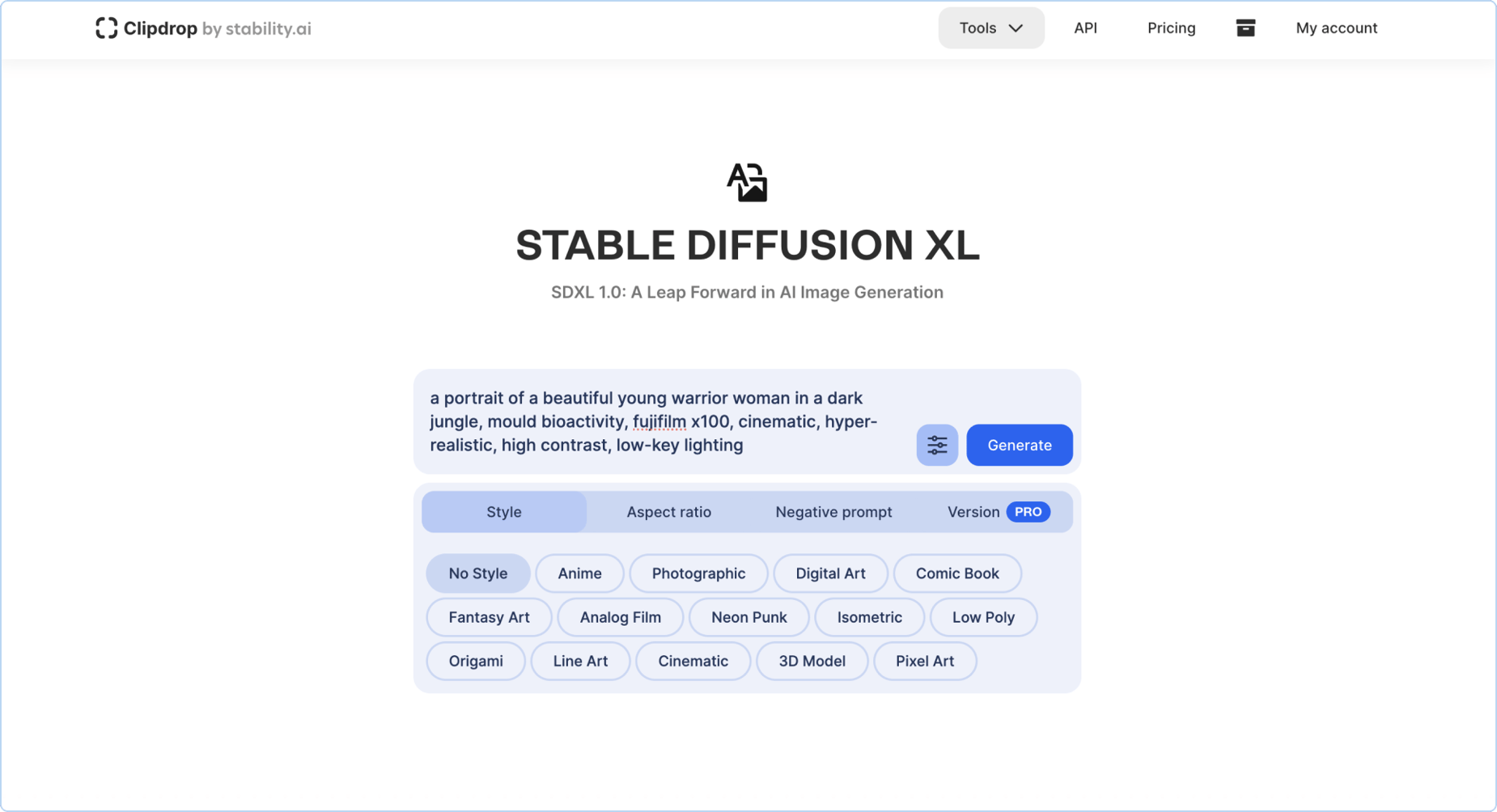Expand the Tools dropdown menu

[990, 28]
